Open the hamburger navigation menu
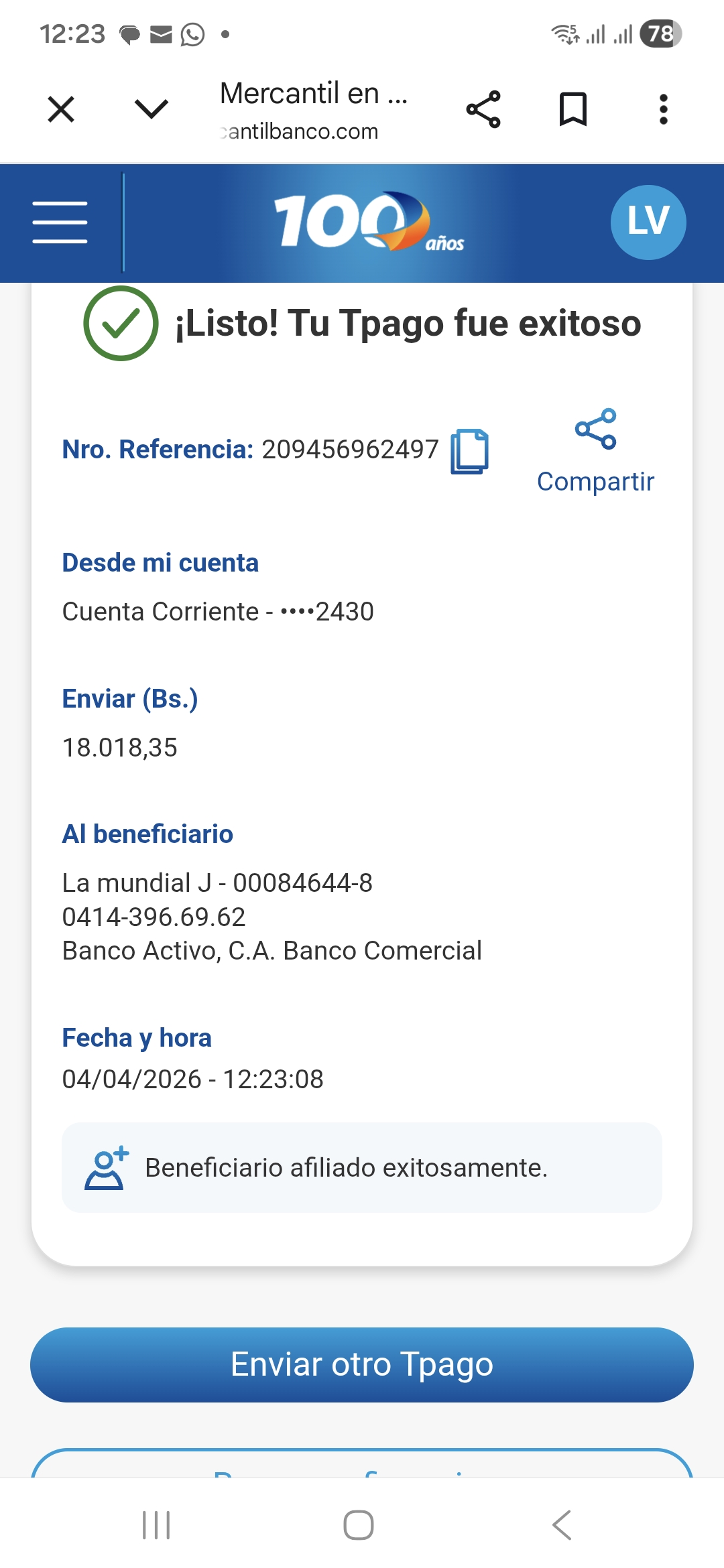Image resolution: width=724 pixels, height=1568 pixels. [x=60, y=222]
